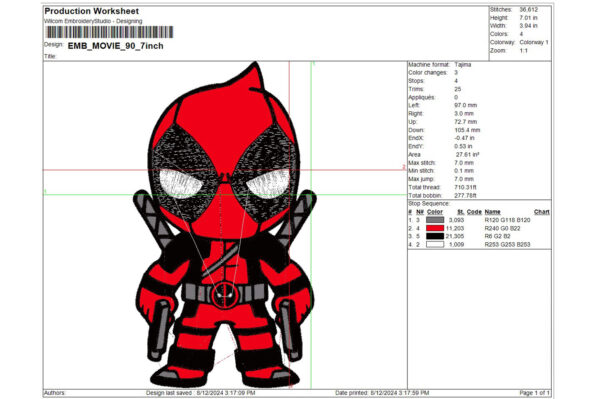Click the 'Authors:' label in the footer
Viewport: 600px width, 399px height.
click(x=55, y=393)
